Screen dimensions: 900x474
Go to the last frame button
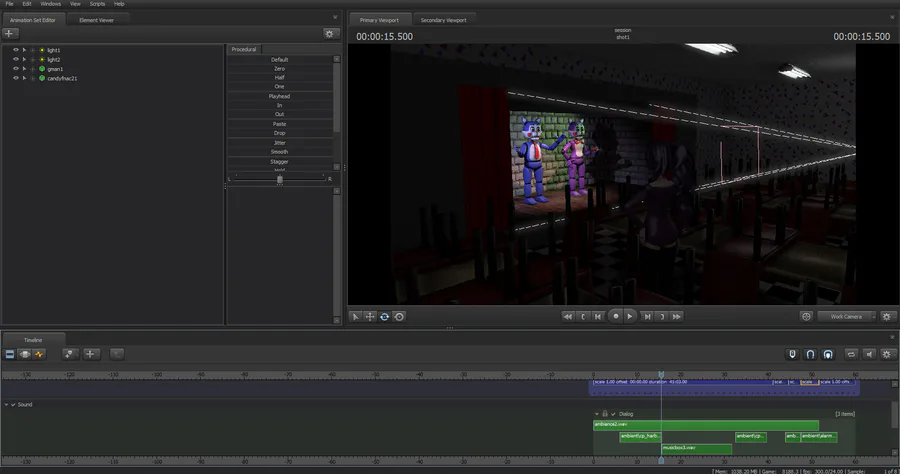pyautogui.click(x=647, y=316)
